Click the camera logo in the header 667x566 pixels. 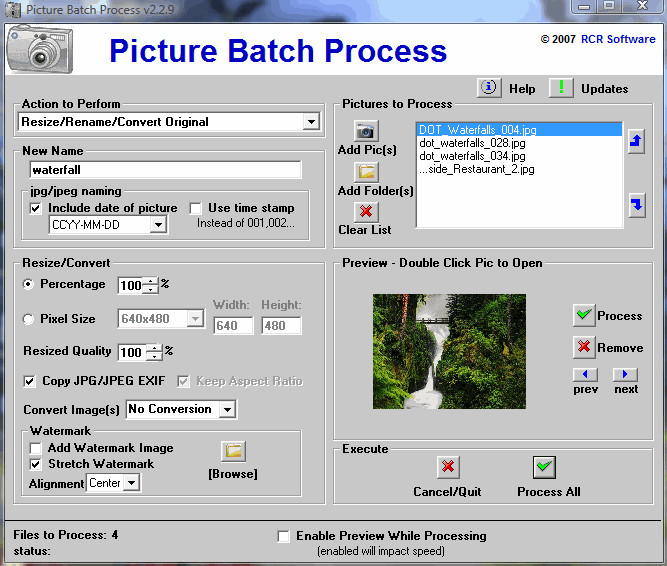(x=40, y=49)
